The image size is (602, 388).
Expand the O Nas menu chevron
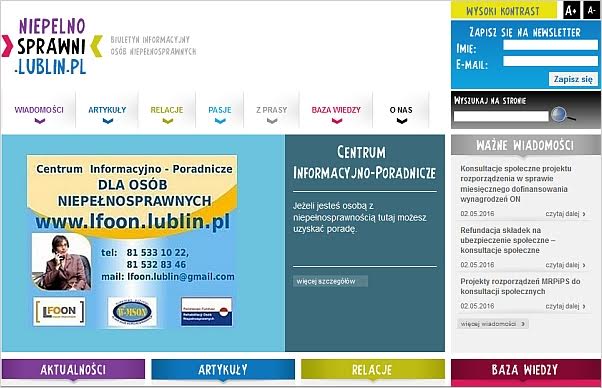pyautogui.click(x=402, y=121)
